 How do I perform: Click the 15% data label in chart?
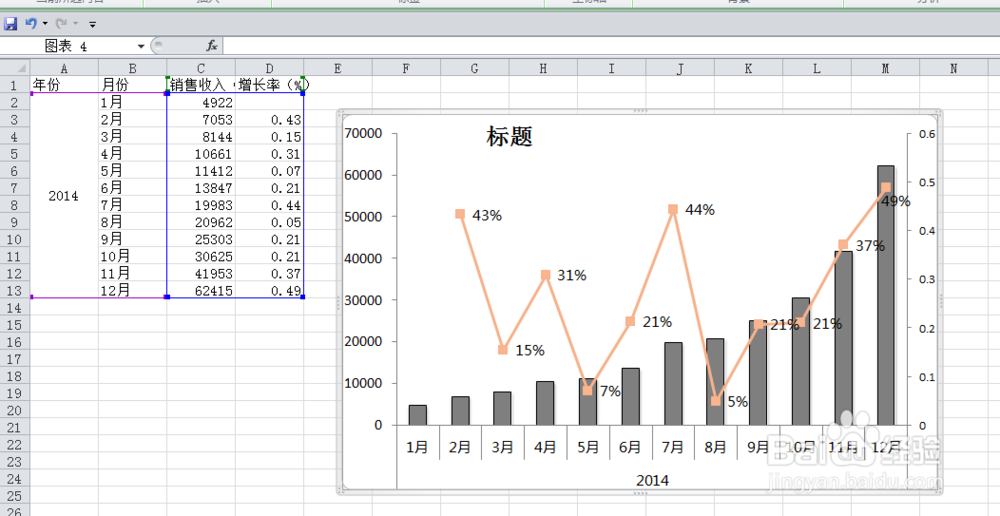click(x=529, y=350)
